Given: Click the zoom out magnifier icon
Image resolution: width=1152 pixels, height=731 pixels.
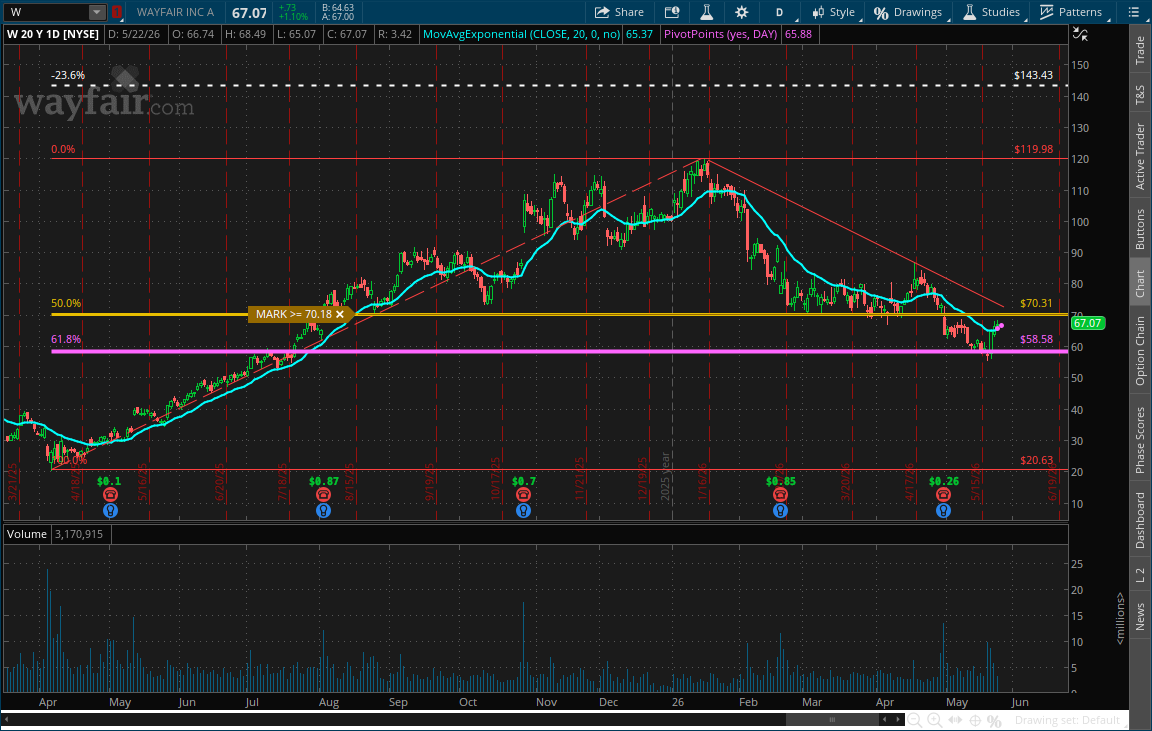Looking at the screenshot, I should tap(915, 721).
